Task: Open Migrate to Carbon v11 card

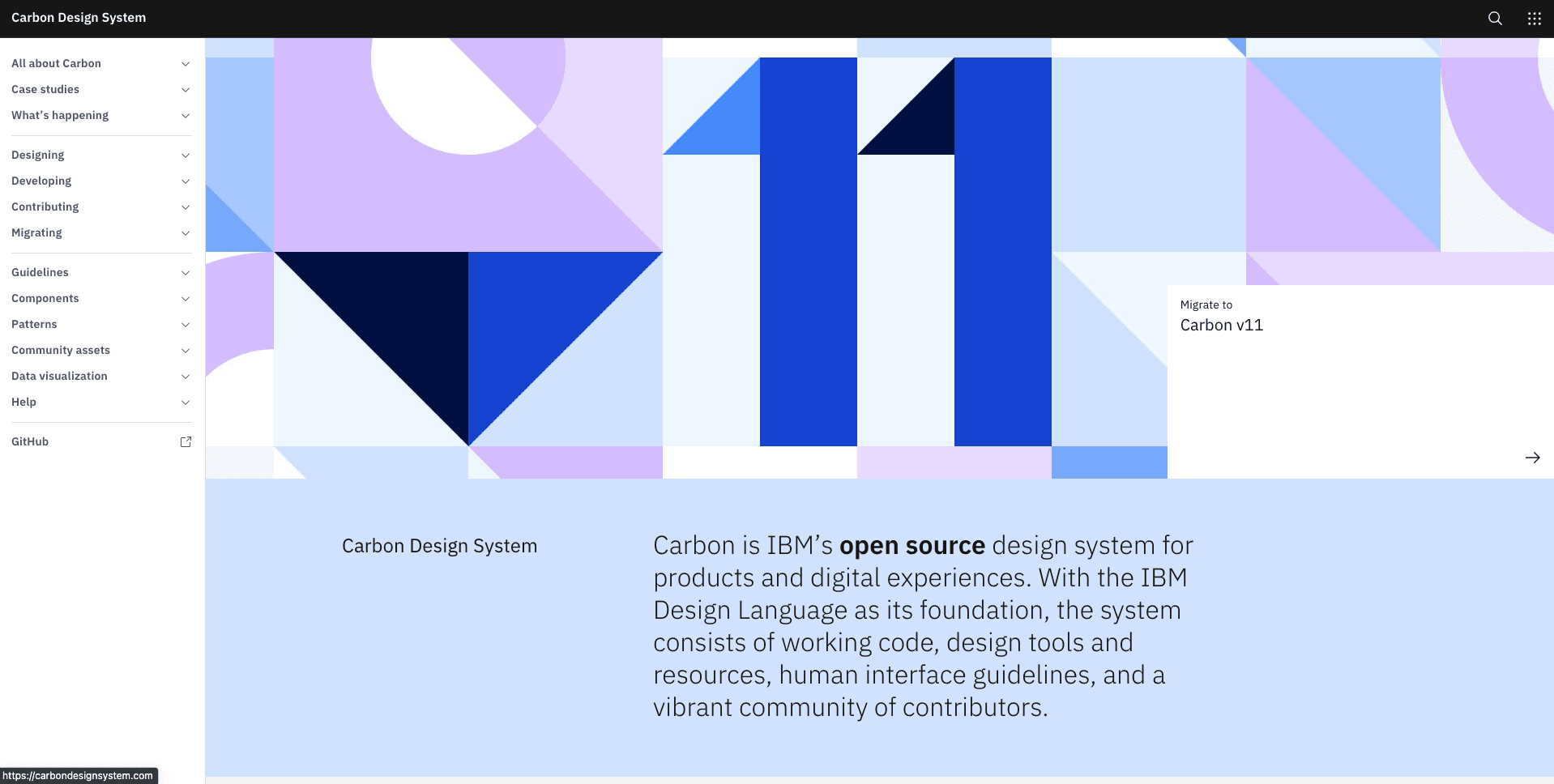Action: [1360, 381]
